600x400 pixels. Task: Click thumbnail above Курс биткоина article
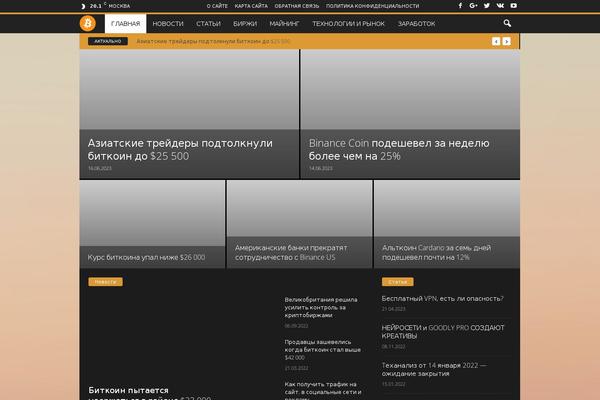[152, 213]
